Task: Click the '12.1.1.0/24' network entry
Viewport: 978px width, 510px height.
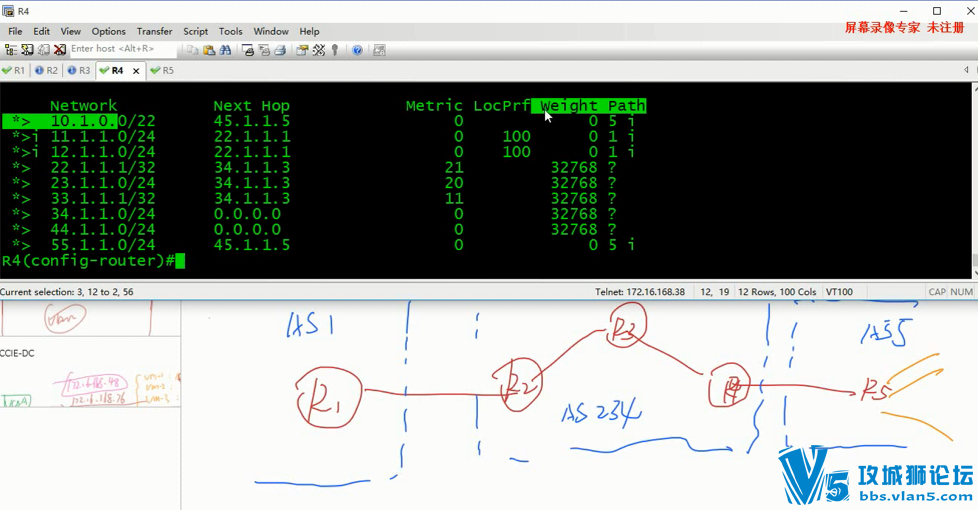Action: point(103,152)
